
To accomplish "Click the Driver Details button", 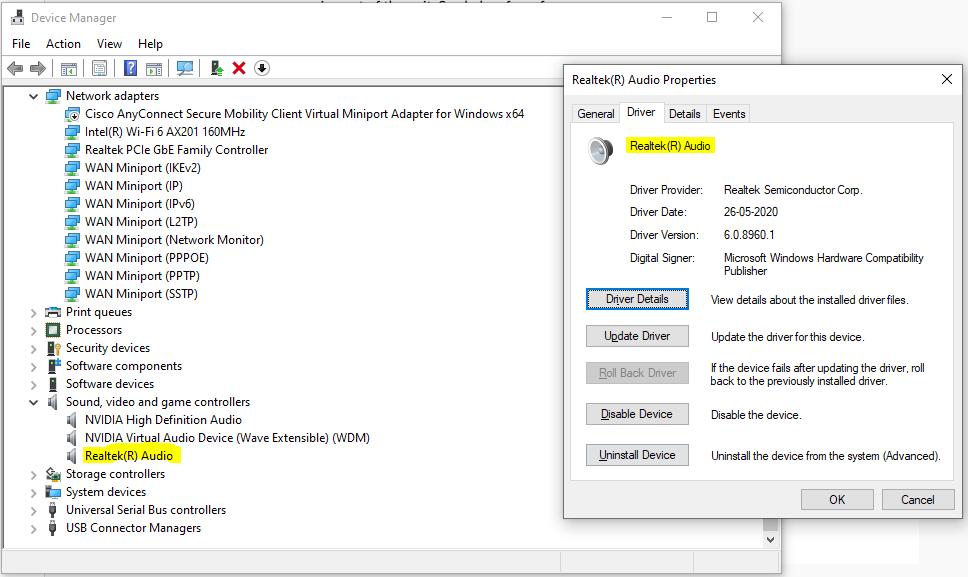I will coord(637,299).
